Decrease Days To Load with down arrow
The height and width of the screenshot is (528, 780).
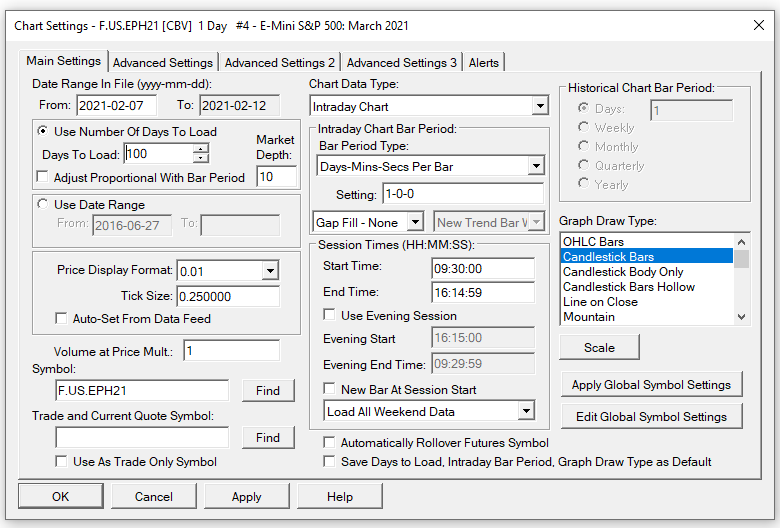(200, 158)
